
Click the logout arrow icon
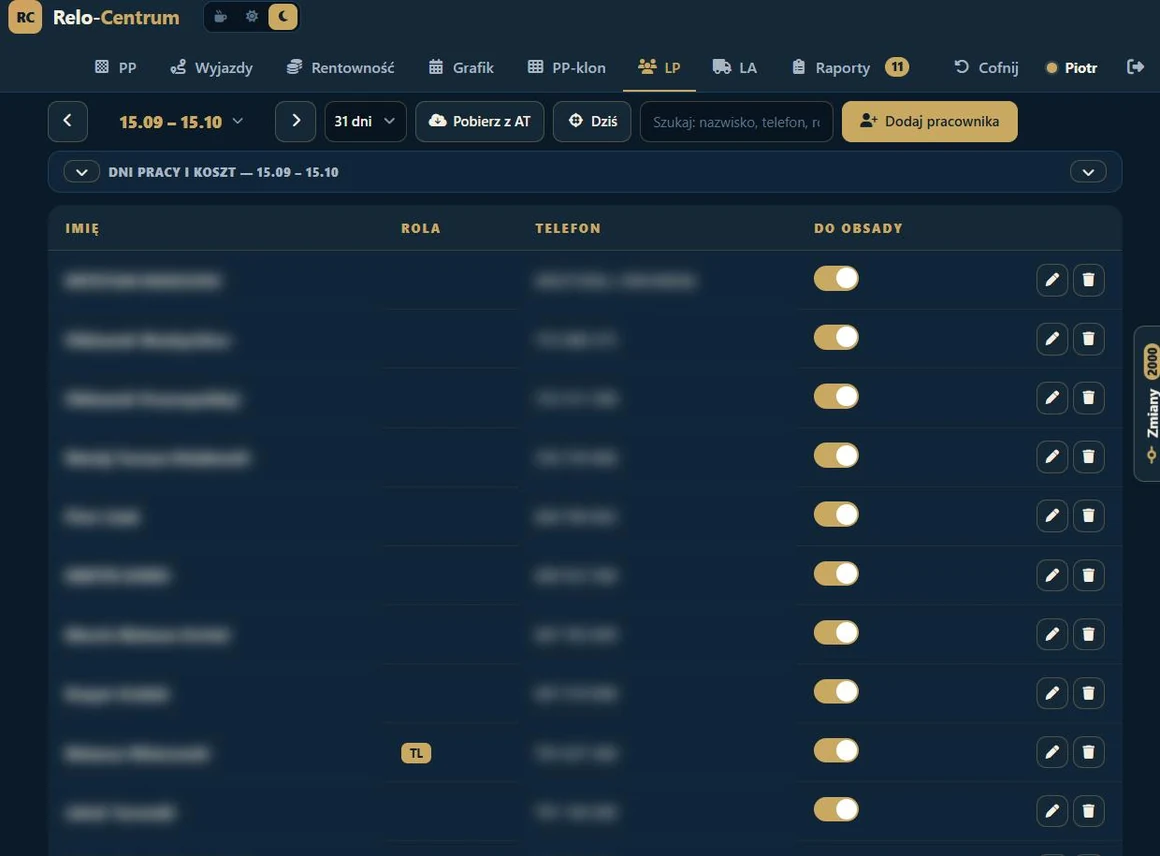pyautogui.click(x=1135, y=67)
